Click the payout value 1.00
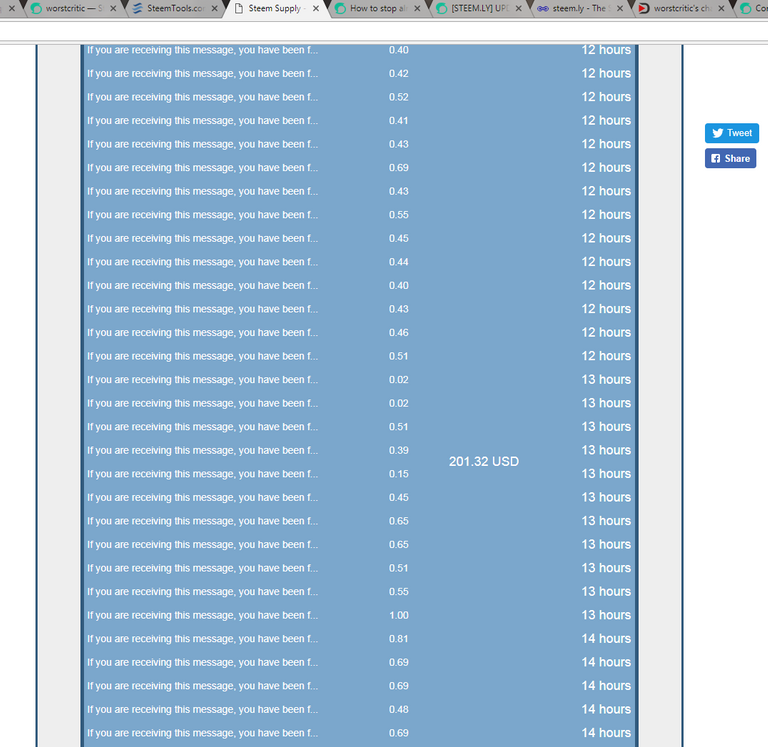The height and width of the screenshot is (747, 768). coord(399,615)
